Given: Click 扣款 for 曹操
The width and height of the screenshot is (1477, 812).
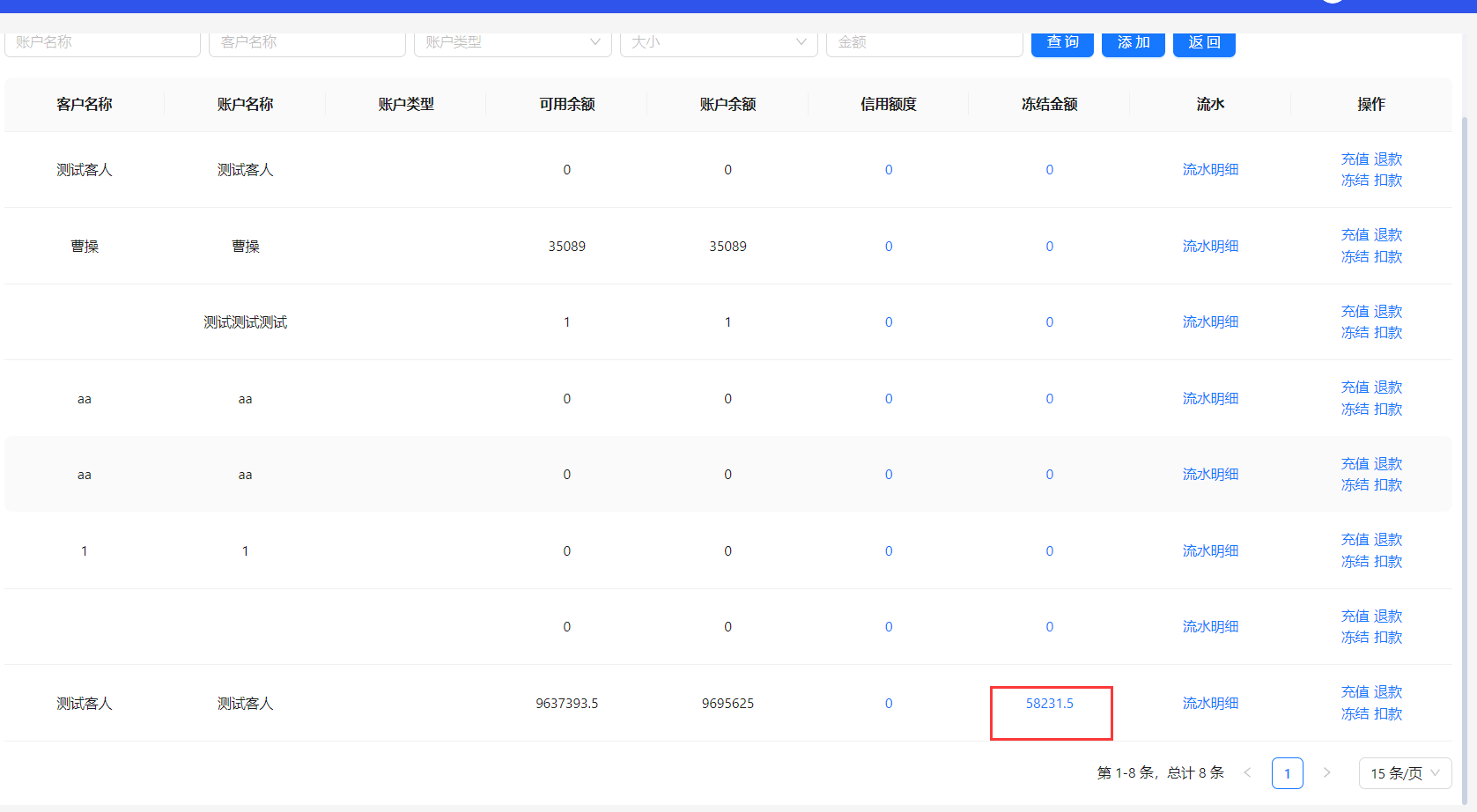Looking at the screenshot, I should pyautogui.click(x=1388, y=257).
